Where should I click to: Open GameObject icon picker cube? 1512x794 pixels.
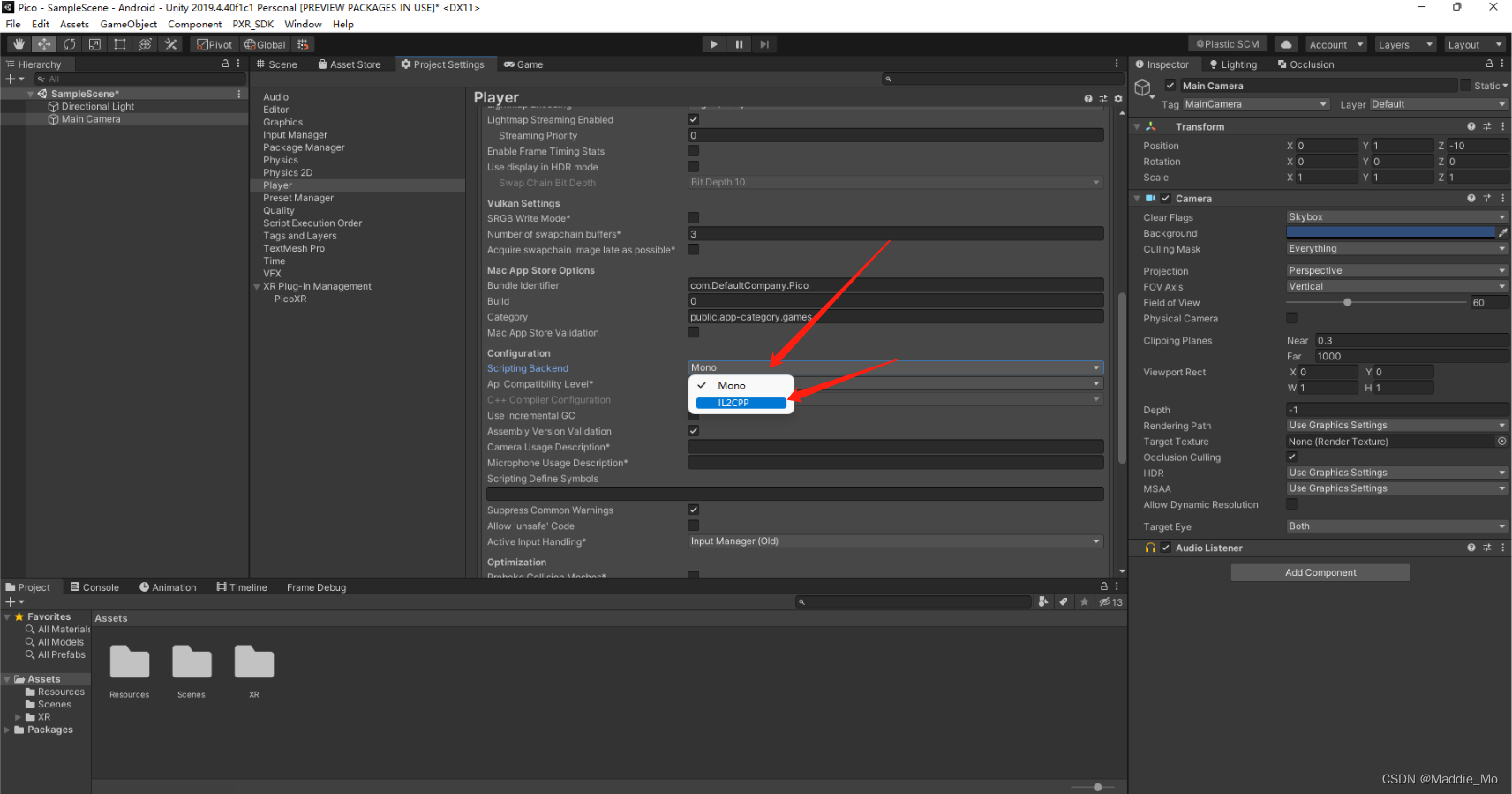click(x=1143, y=88)
